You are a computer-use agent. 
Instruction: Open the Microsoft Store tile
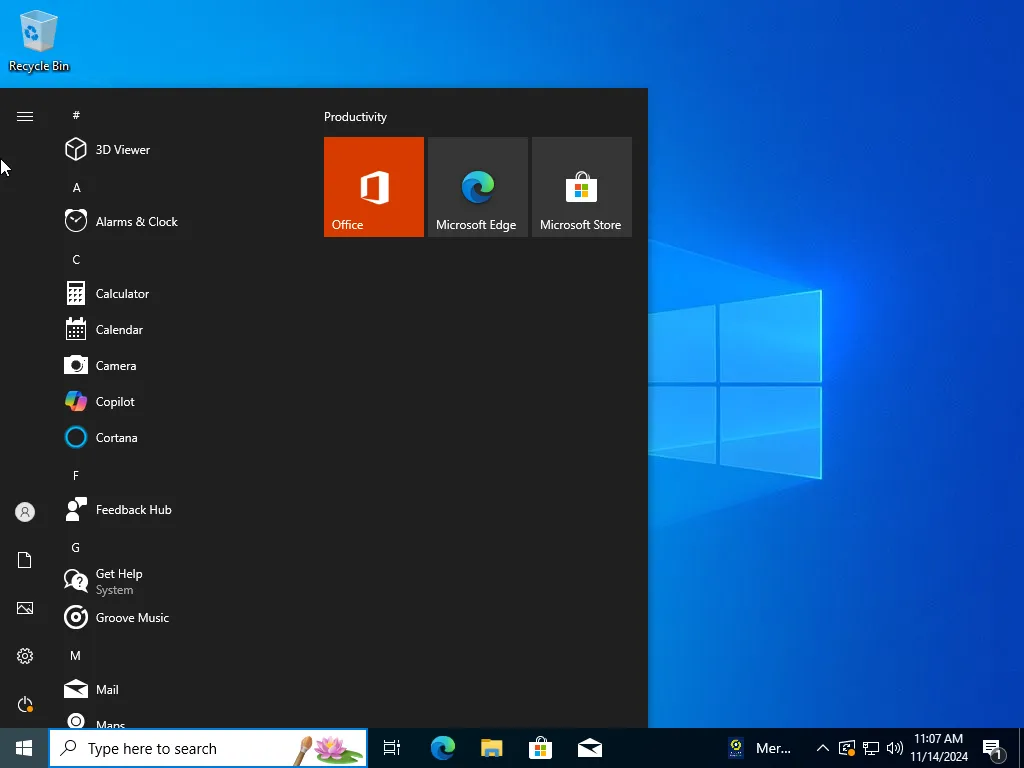[x=581, y=187]
